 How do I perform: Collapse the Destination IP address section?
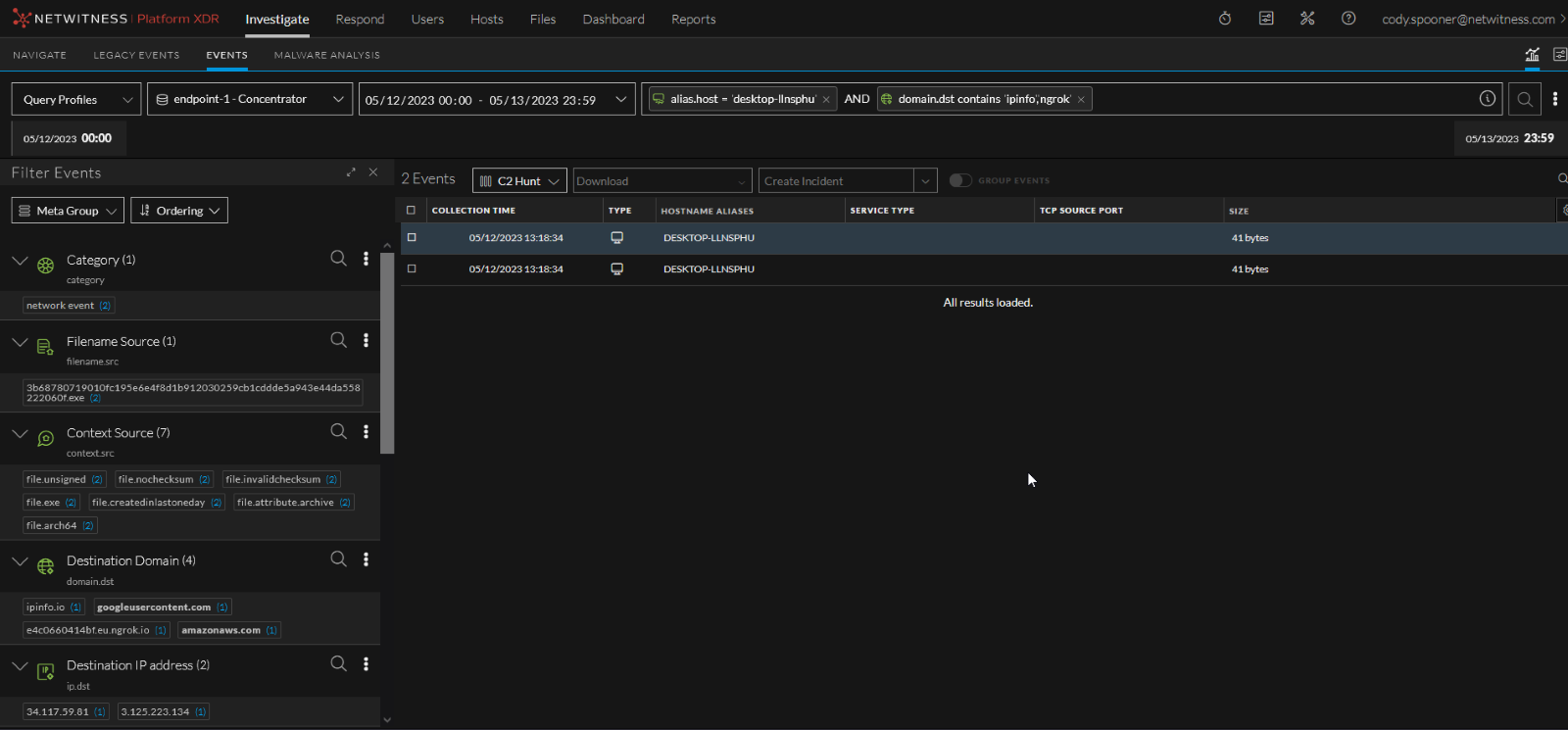point(20,664)
